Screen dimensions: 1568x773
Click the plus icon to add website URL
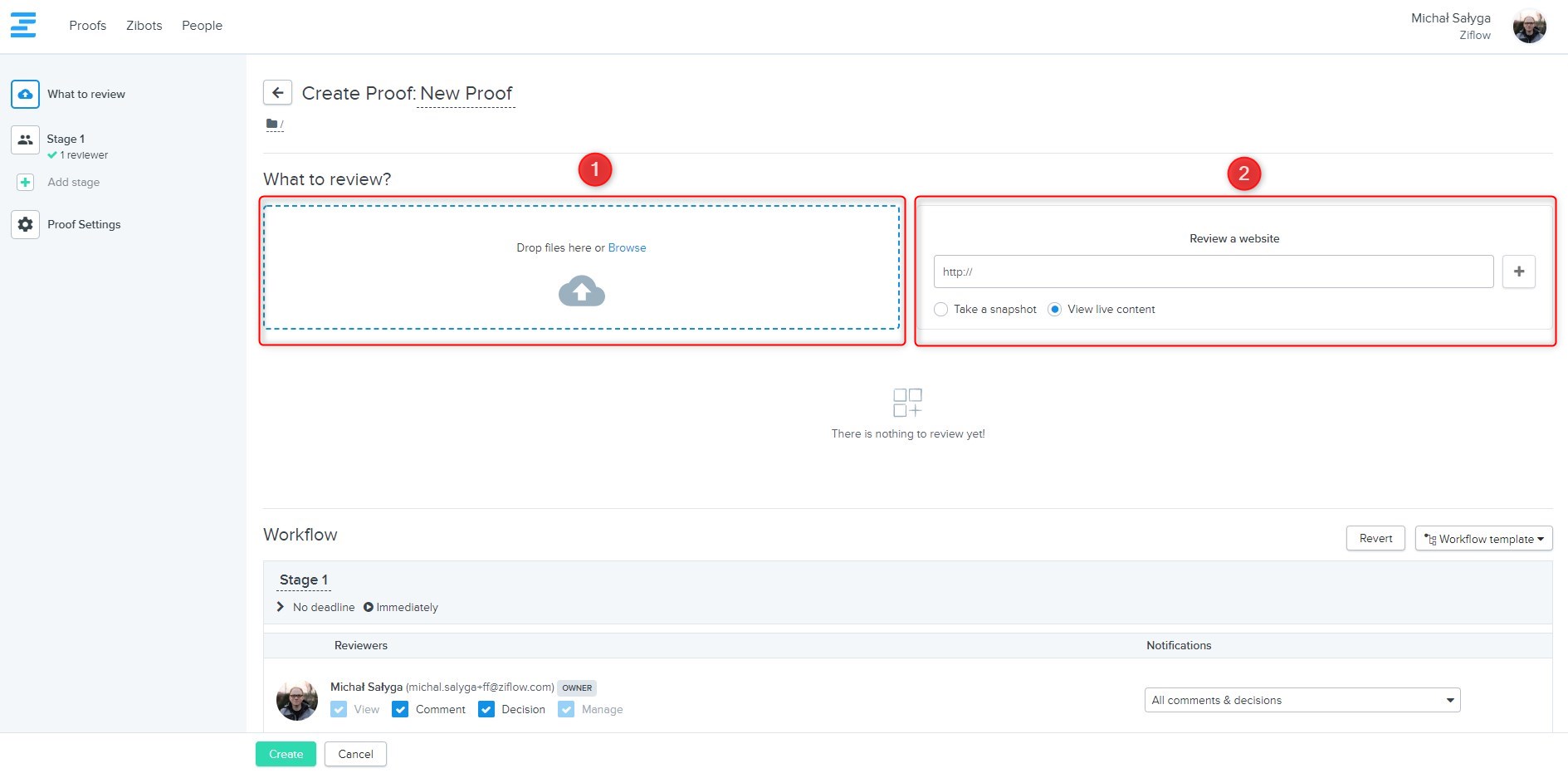pyautogui.click(x=1518, y=272)
